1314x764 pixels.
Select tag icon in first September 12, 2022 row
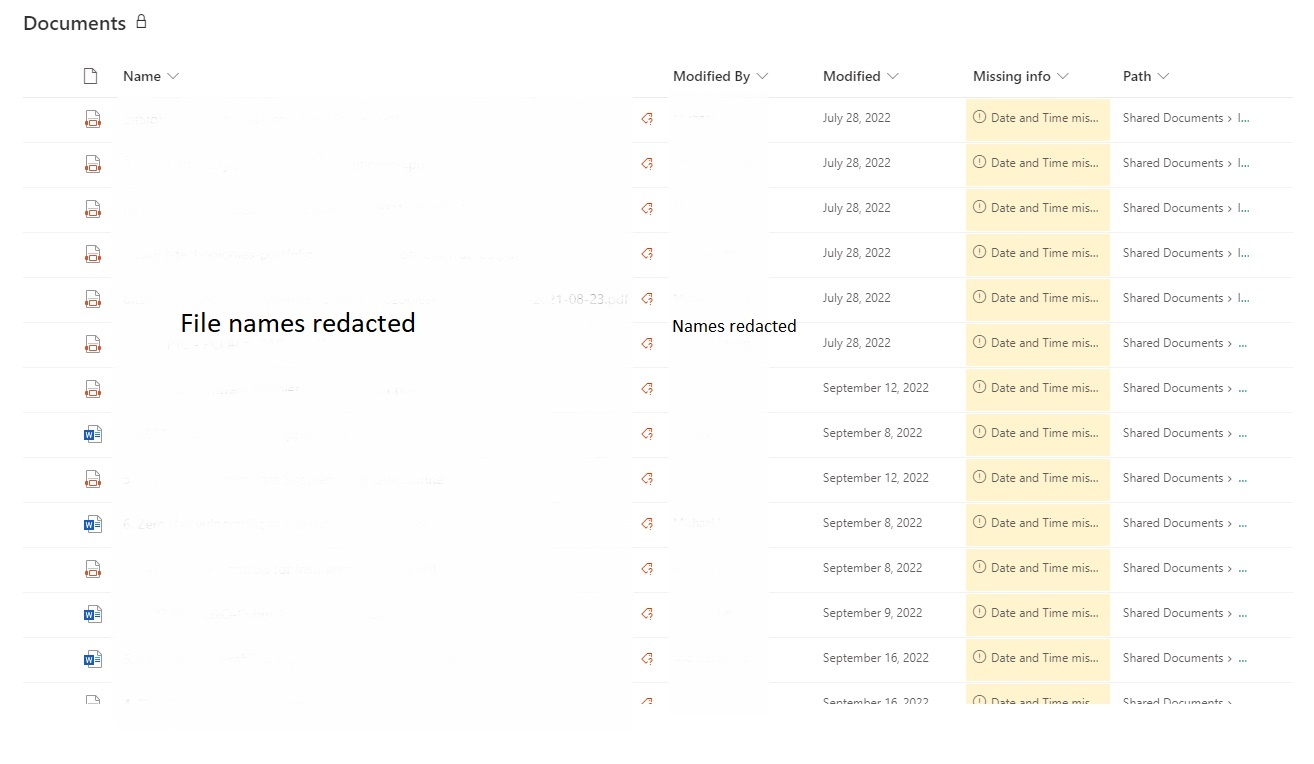coord(647,389)
